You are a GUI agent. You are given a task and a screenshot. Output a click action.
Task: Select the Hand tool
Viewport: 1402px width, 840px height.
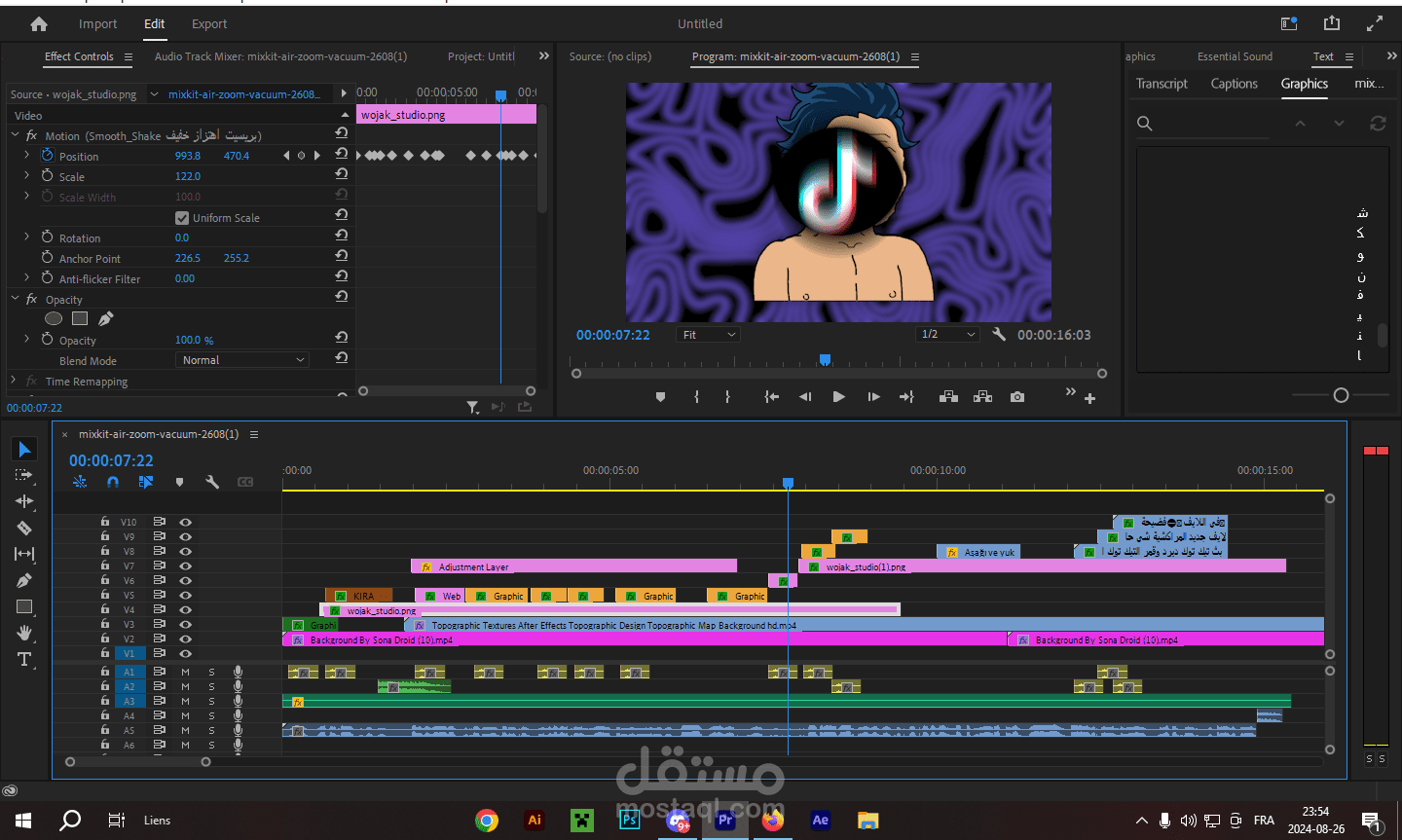[24, 633]
